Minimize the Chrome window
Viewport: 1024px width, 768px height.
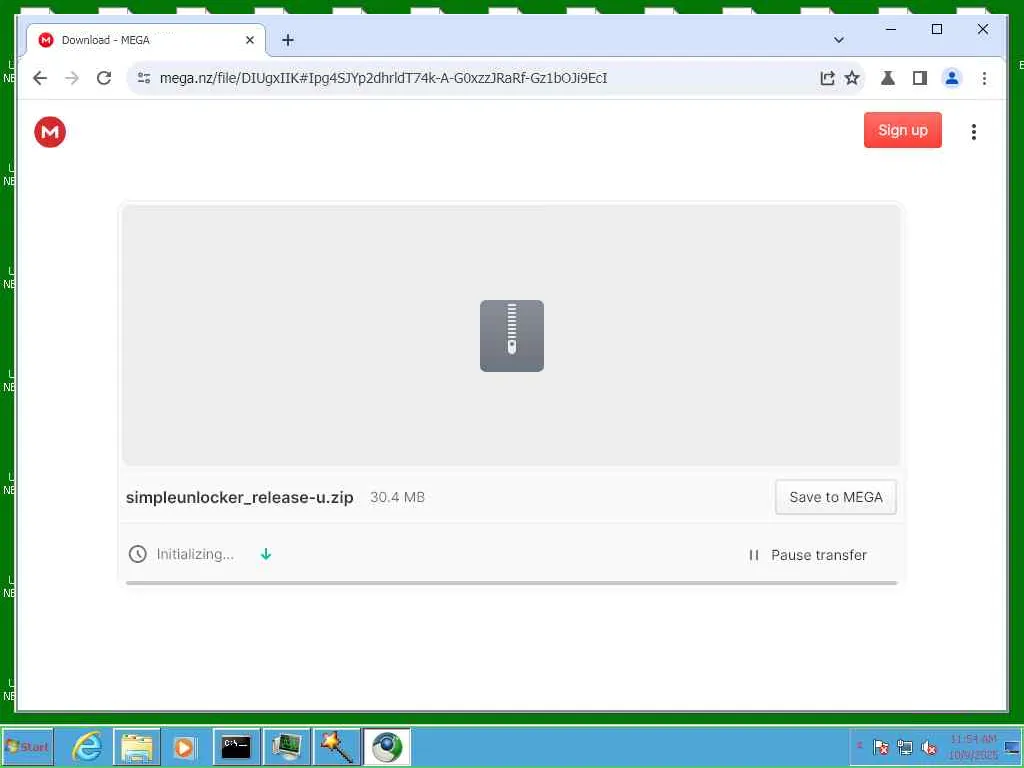click(891, 29)
